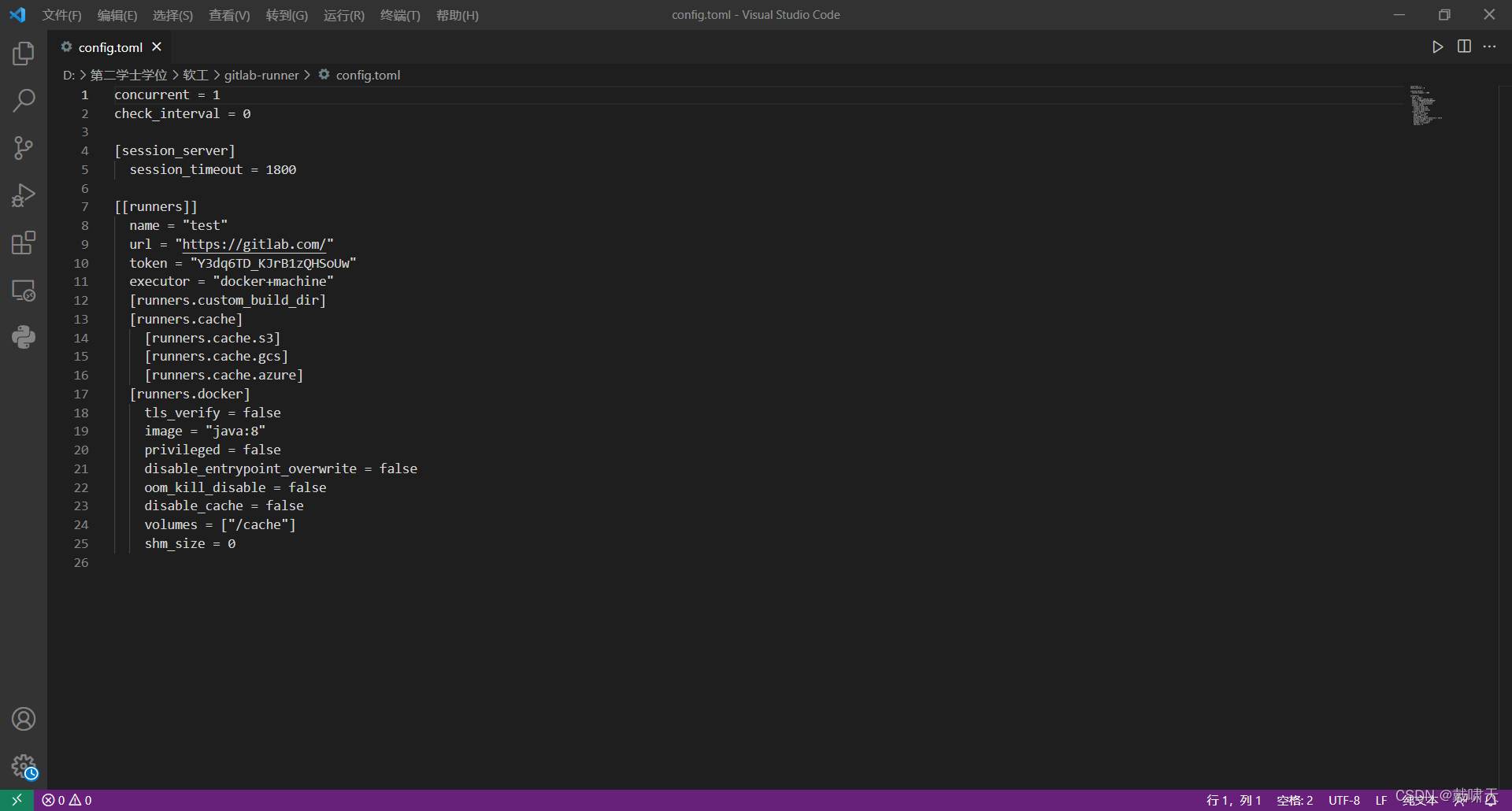Open the Source Control view
This screenshot has width=1512, height=811.
point(24,148)
